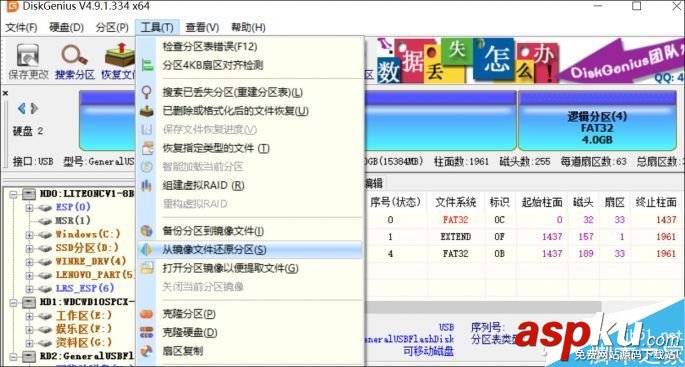Choose 分区4KB扇区对齐检测 menu entry

(250, 66)
